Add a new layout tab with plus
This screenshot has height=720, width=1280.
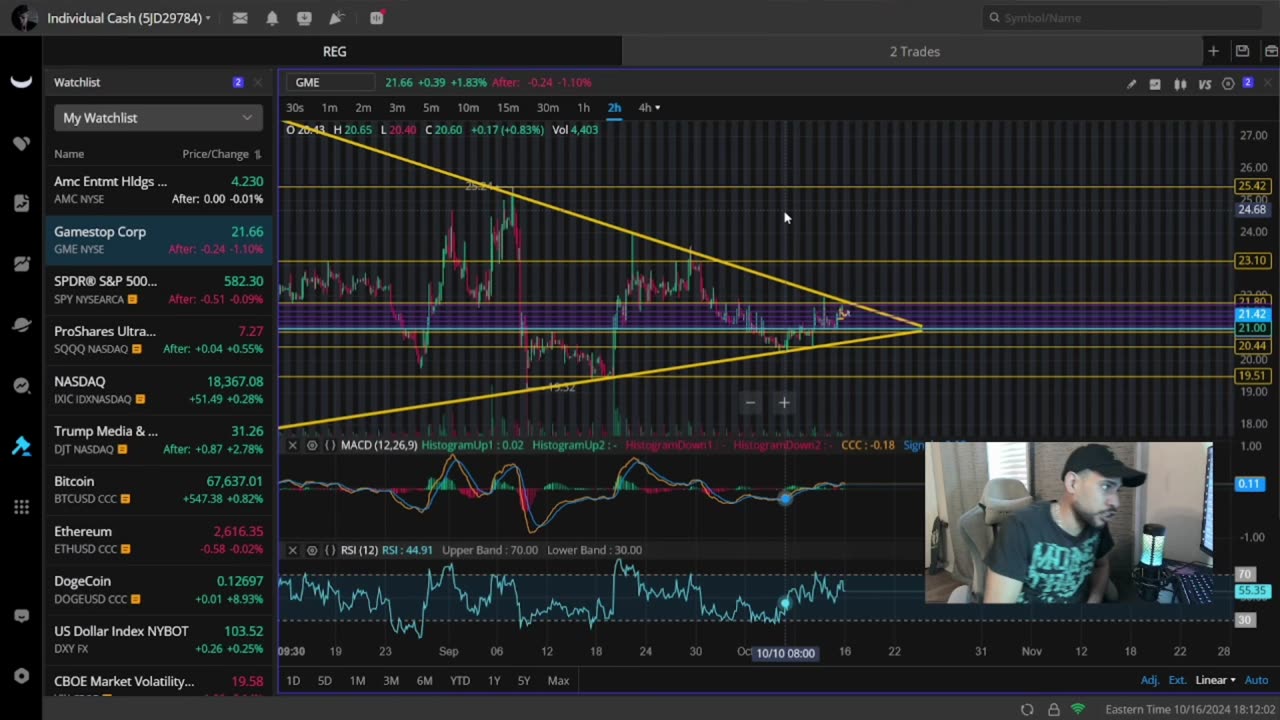coord(1213,51)
